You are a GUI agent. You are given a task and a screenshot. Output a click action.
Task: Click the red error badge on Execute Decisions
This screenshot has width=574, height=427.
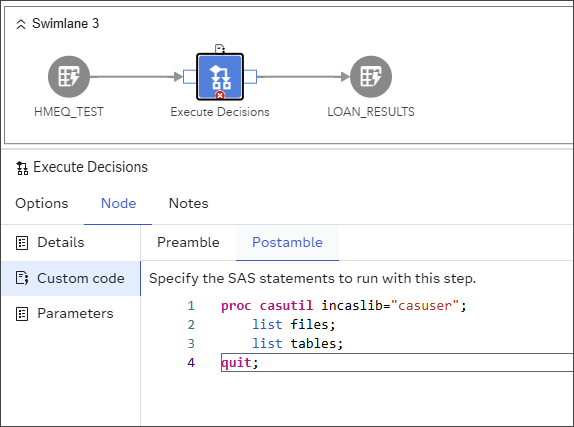220,96
